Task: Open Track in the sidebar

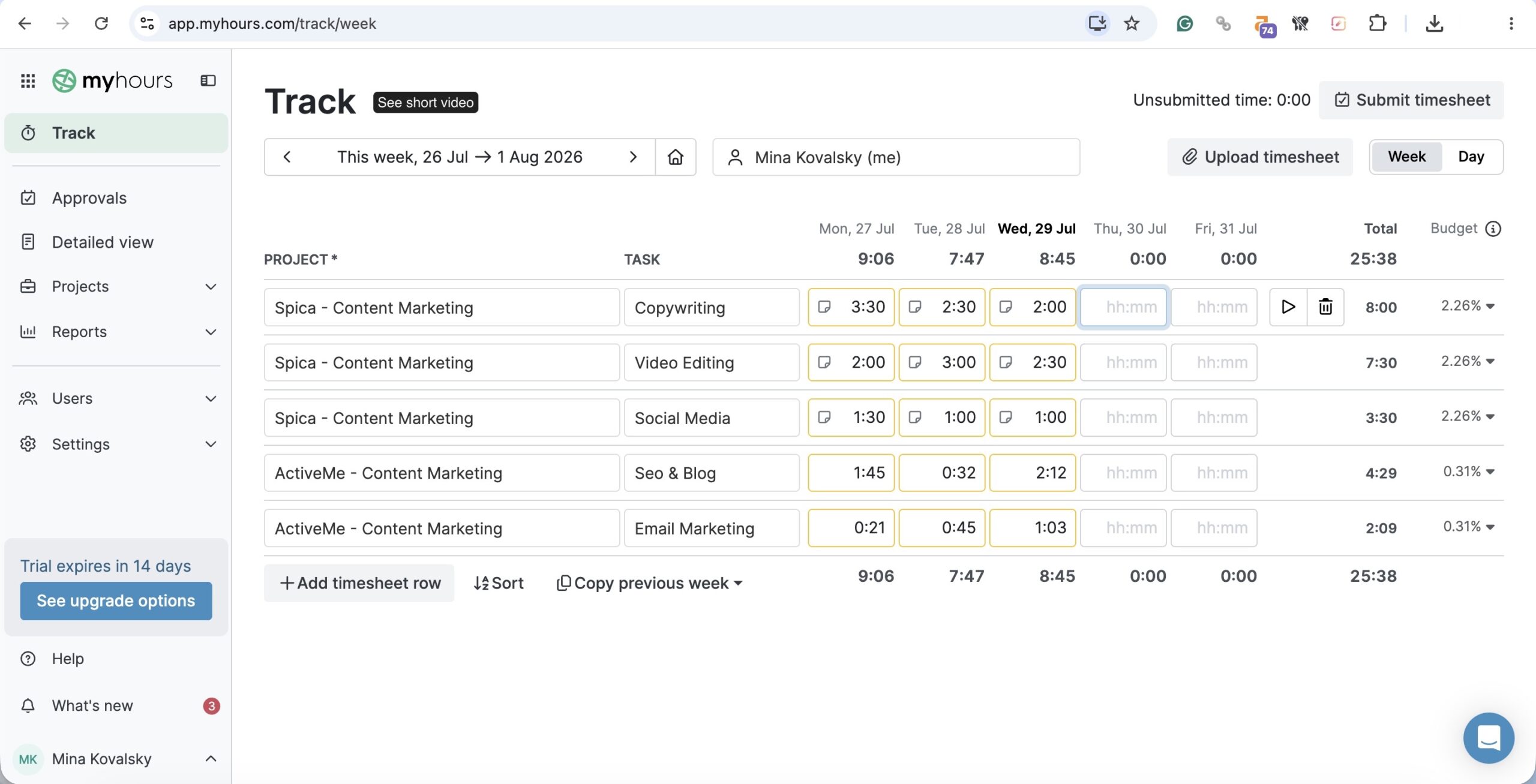Action: click(116, 133)
